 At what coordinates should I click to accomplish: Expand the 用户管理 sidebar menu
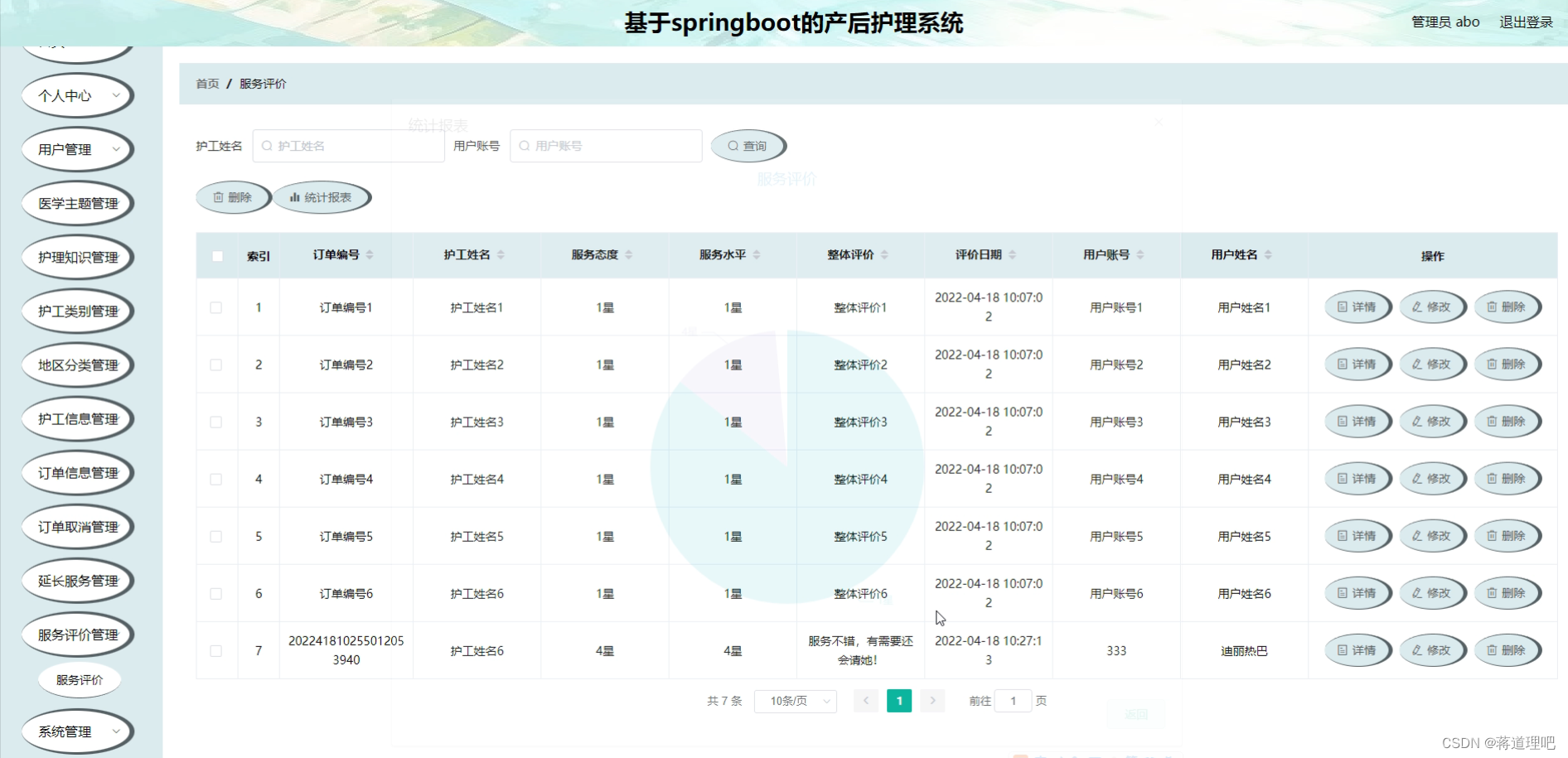pos(77,149)
